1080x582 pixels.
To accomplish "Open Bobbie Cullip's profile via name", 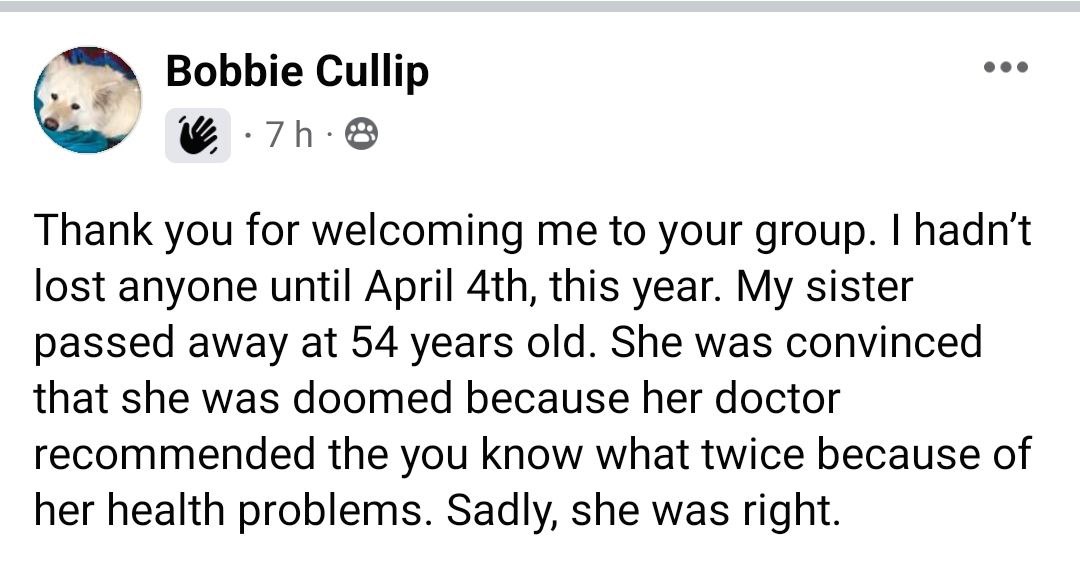I will 297,72.
